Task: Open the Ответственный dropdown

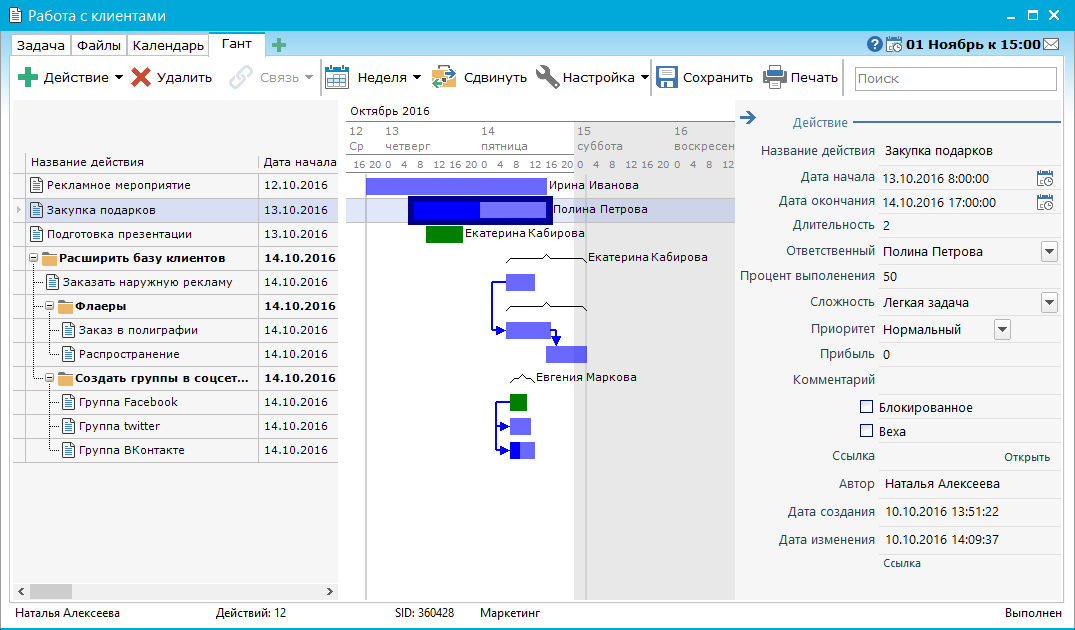Action: [1049, 252]
